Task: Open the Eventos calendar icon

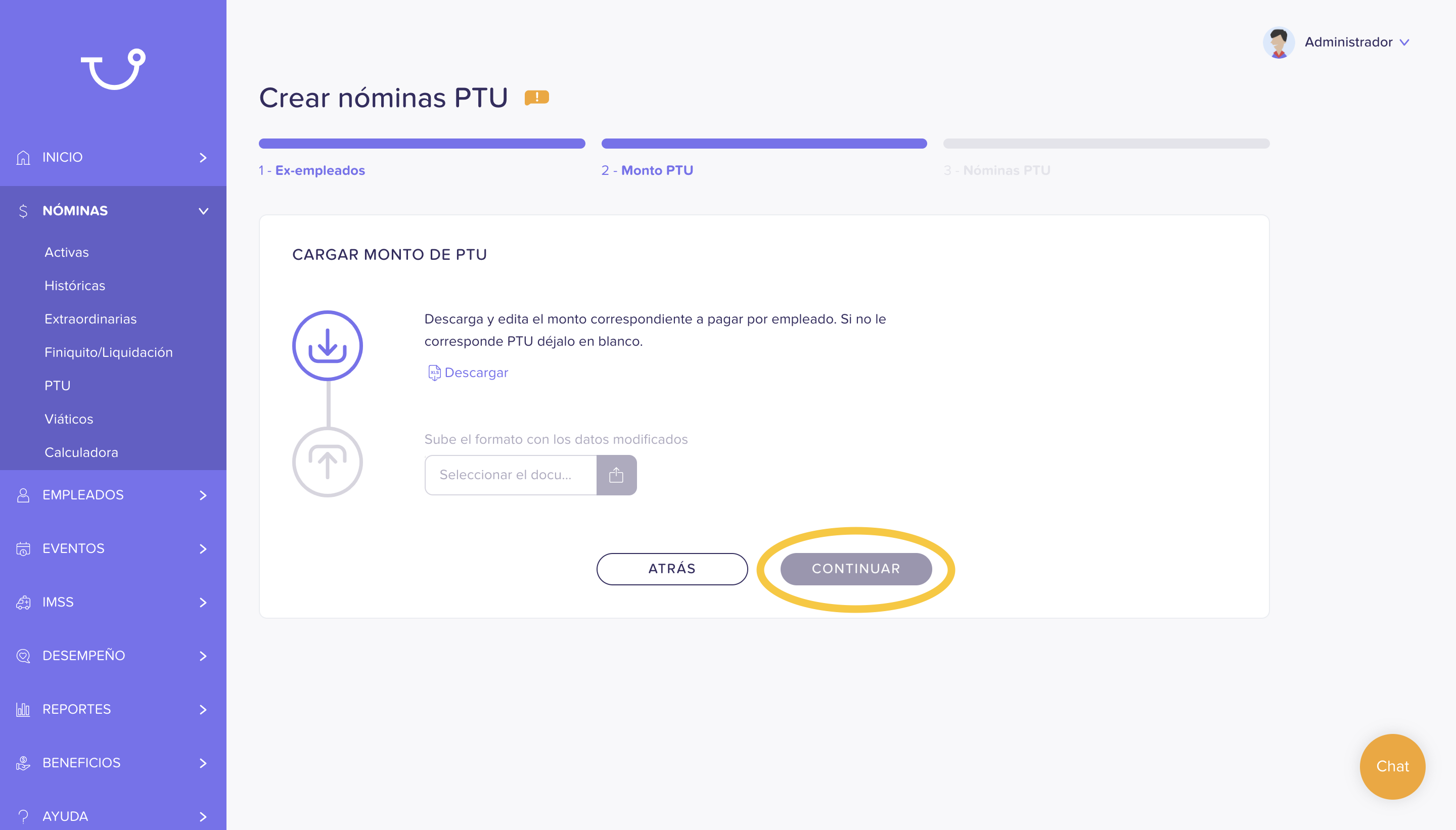Action: click(23, 548)
